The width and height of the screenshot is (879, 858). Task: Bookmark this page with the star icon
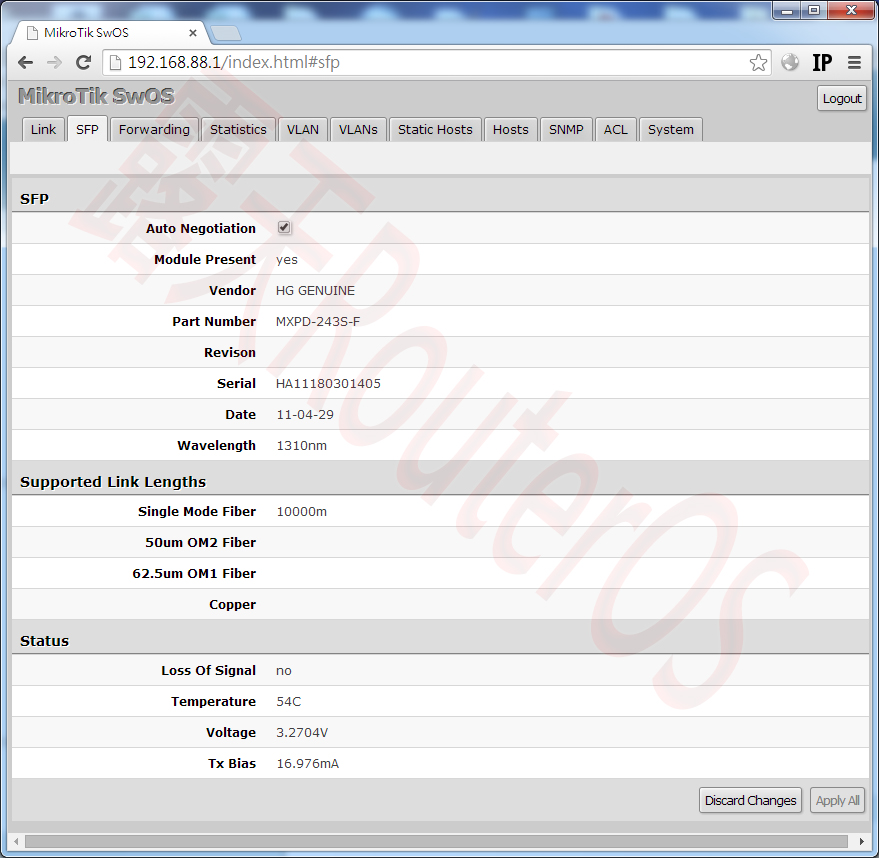[x=758, y=63]
